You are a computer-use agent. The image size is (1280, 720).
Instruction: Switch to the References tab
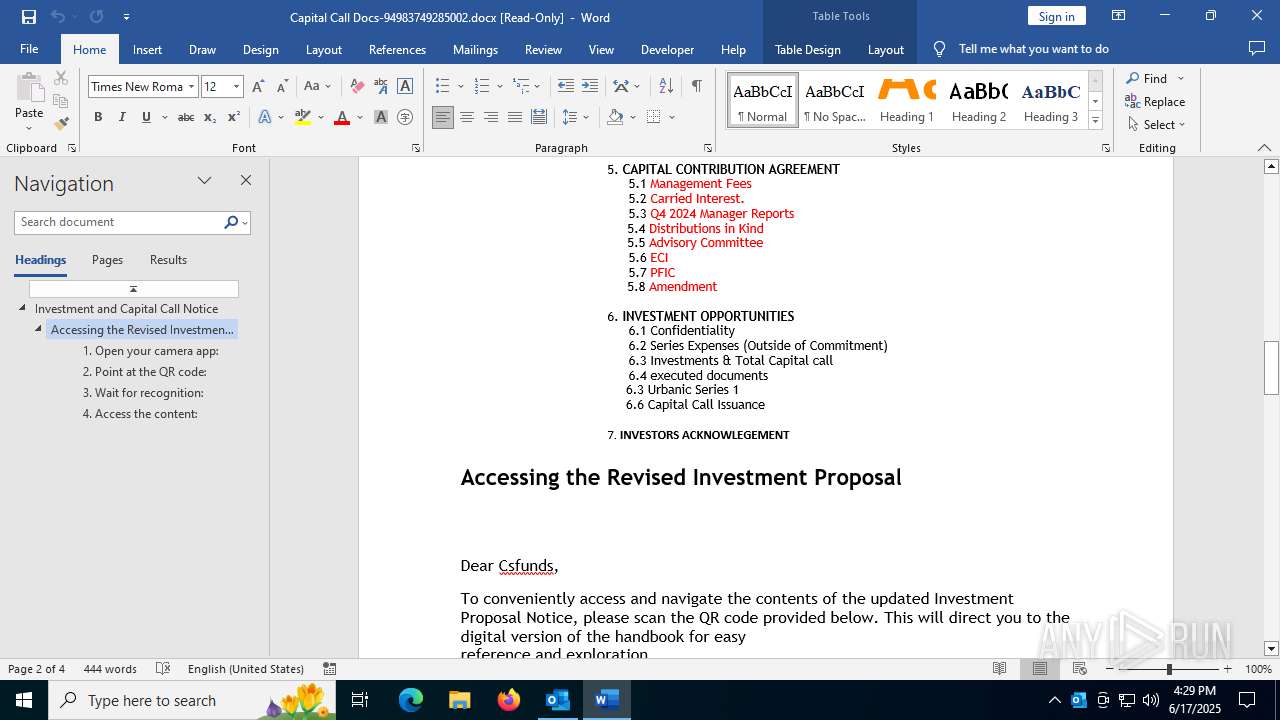pyautogui.click(x=397, y=49)
